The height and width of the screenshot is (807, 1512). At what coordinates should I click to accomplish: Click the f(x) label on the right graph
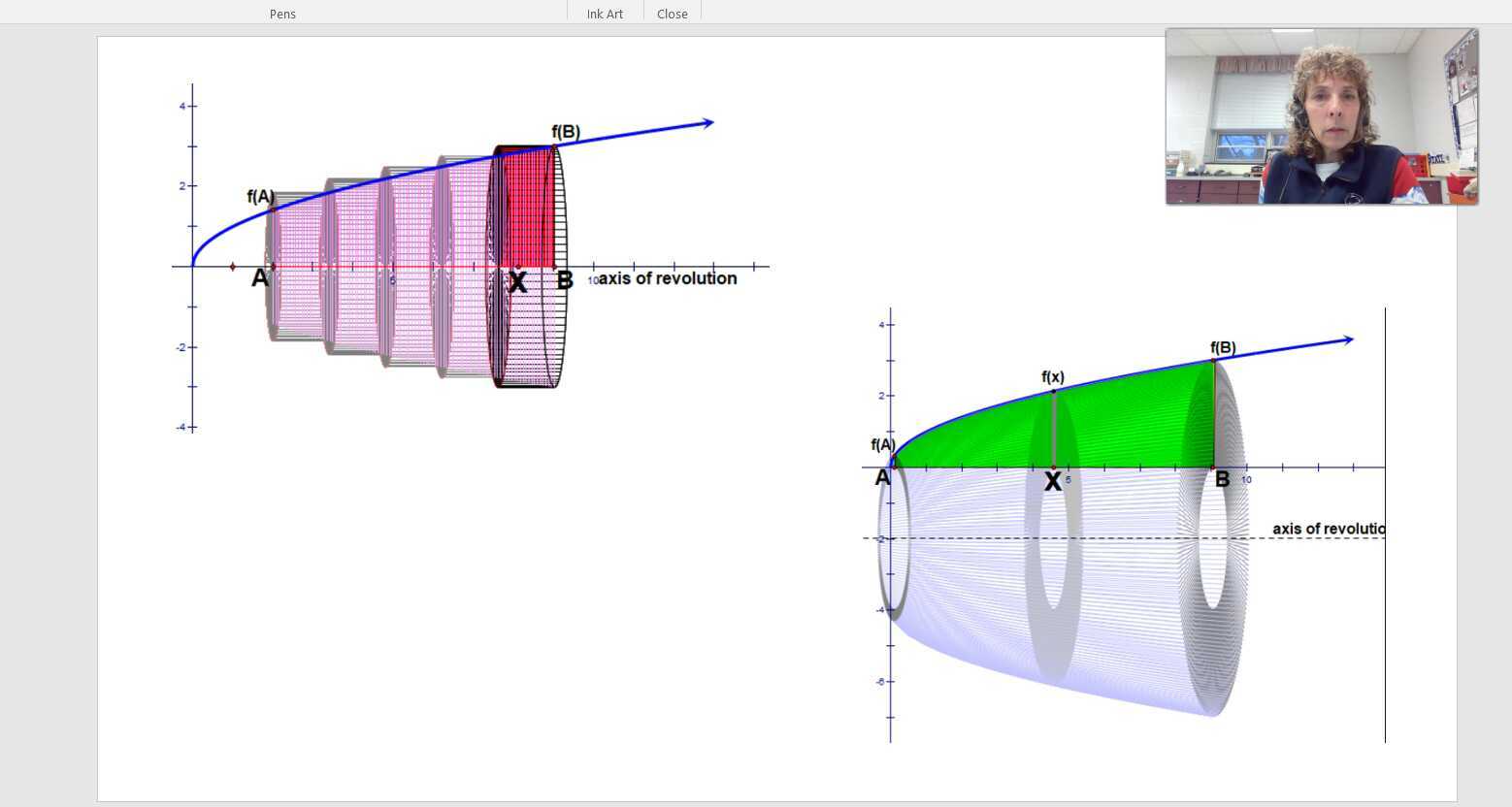point(1053,377)
